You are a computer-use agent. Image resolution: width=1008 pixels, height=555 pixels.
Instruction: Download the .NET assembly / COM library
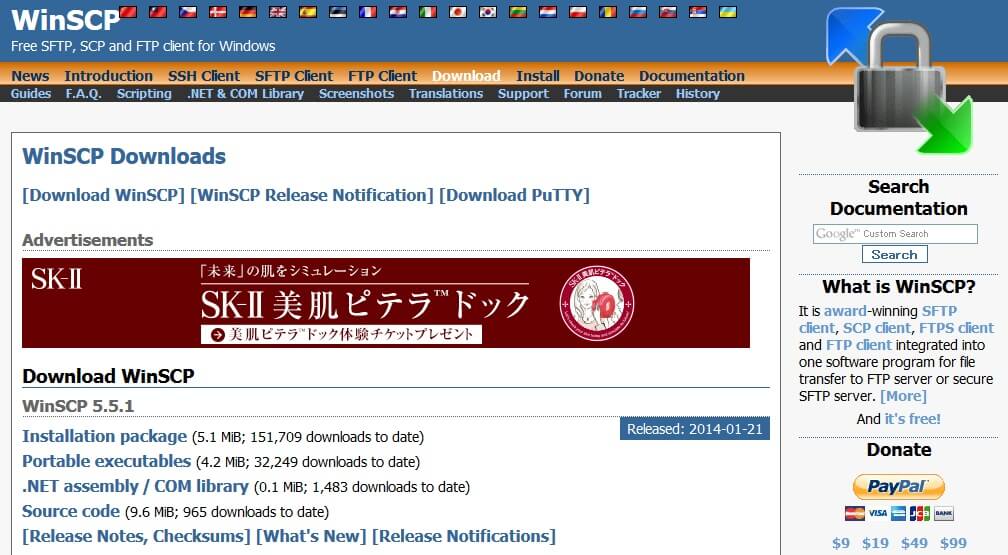tap(135, 486)
